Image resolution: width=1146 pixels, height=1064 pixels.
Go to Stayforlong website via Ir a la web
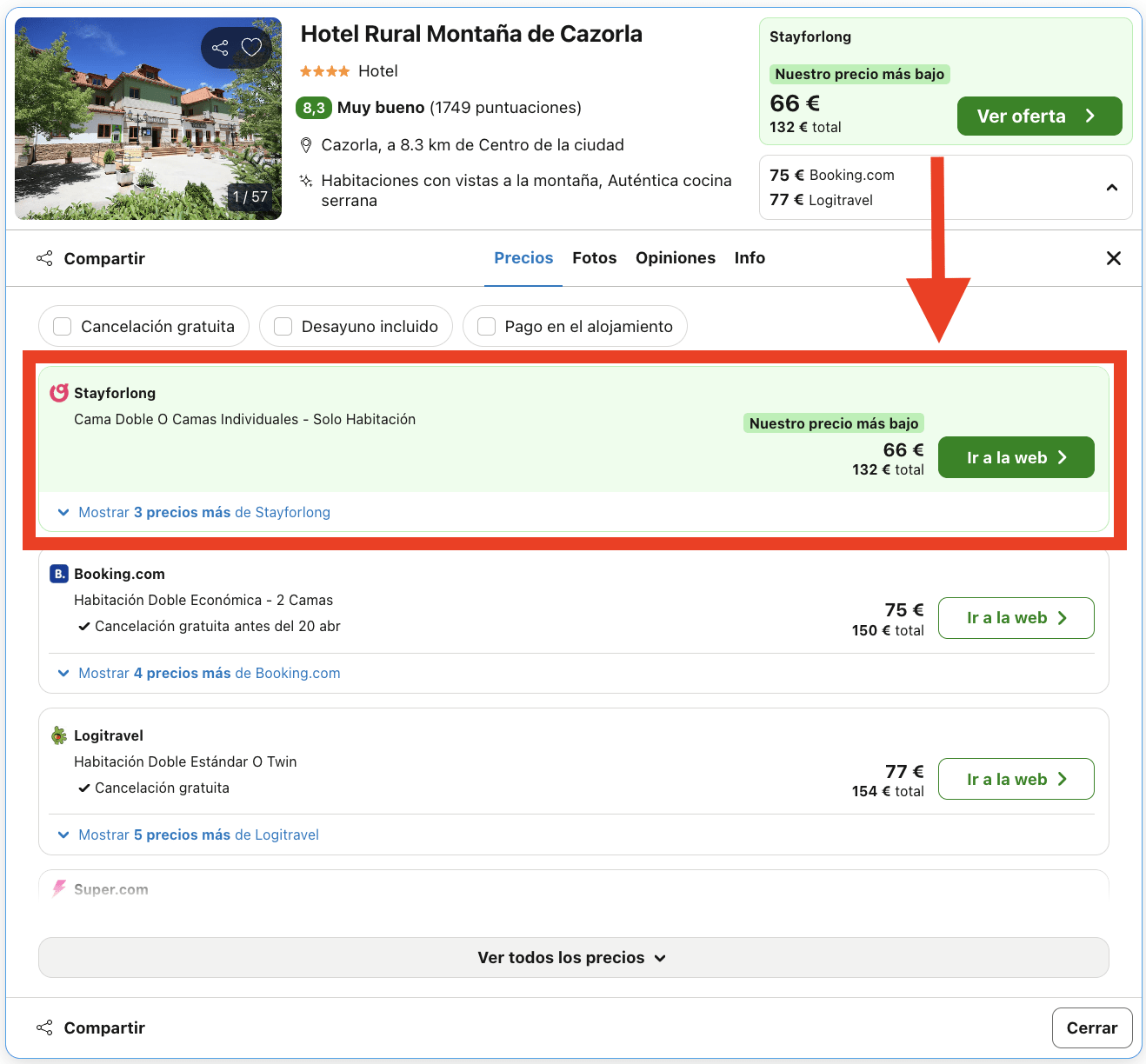(x=1016, y=457)
